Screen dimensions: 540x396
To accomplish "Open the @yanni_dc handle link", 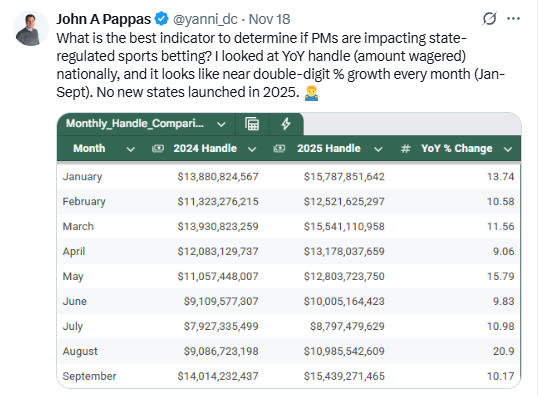I will point(205,19).
